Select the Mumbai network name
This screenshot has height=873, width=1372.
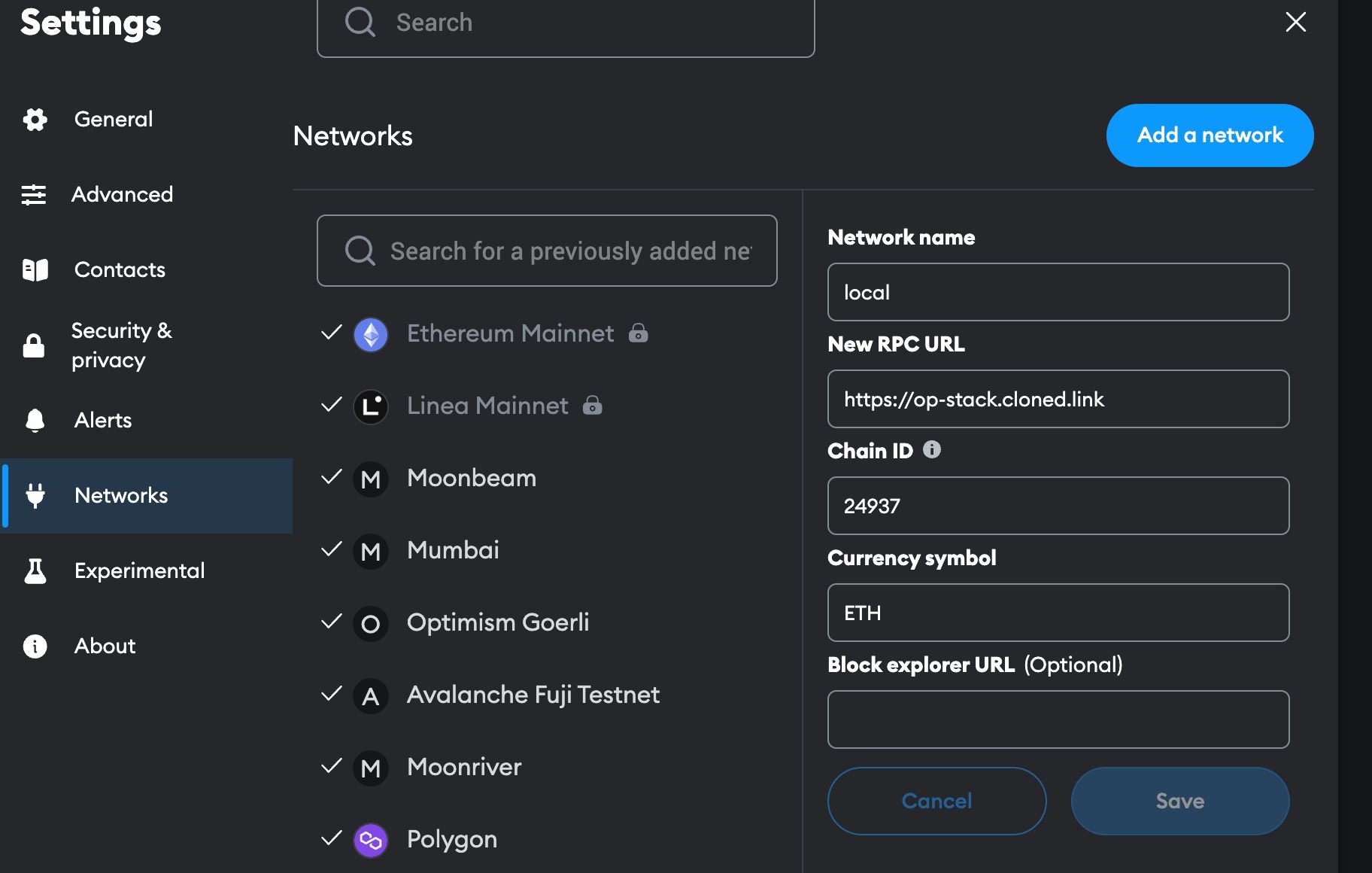tap(453, 550)
